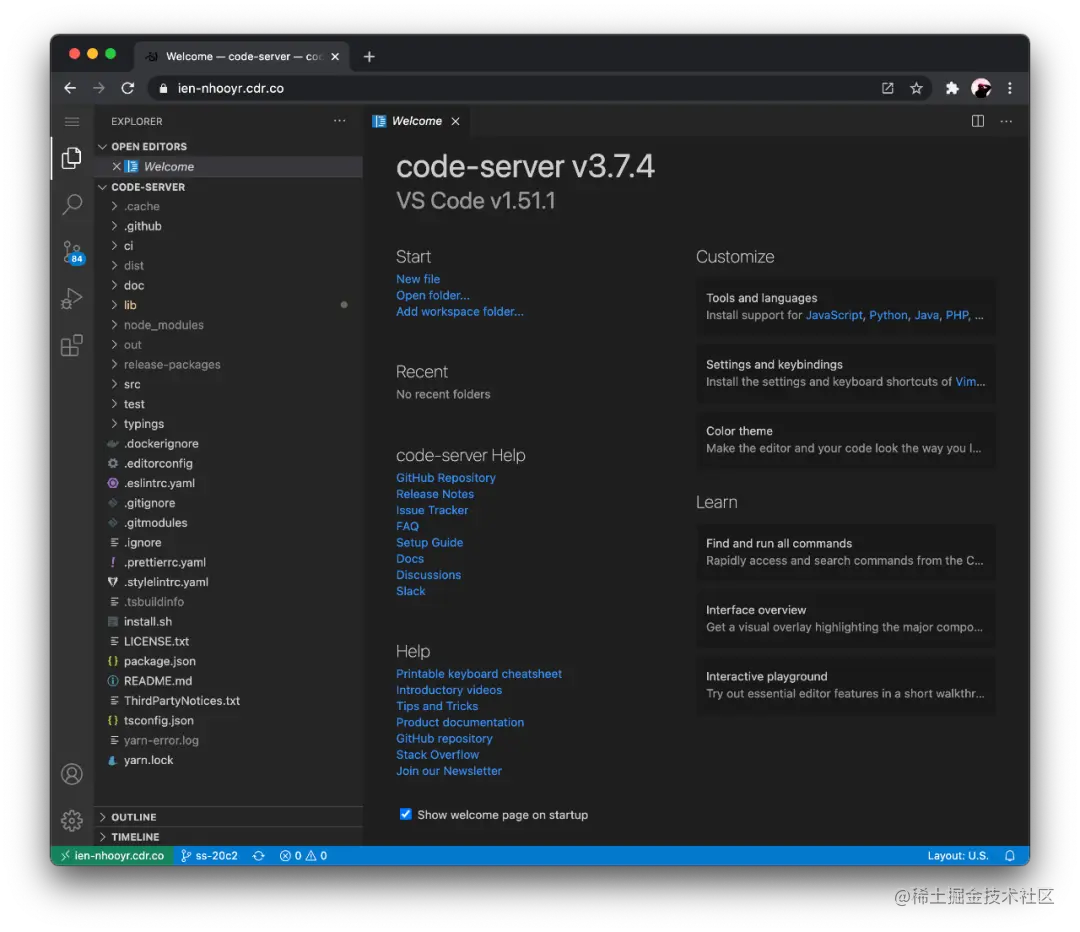Expand the Outline section
Viewport: 1080px width, 932px height.
coord(229,817)
